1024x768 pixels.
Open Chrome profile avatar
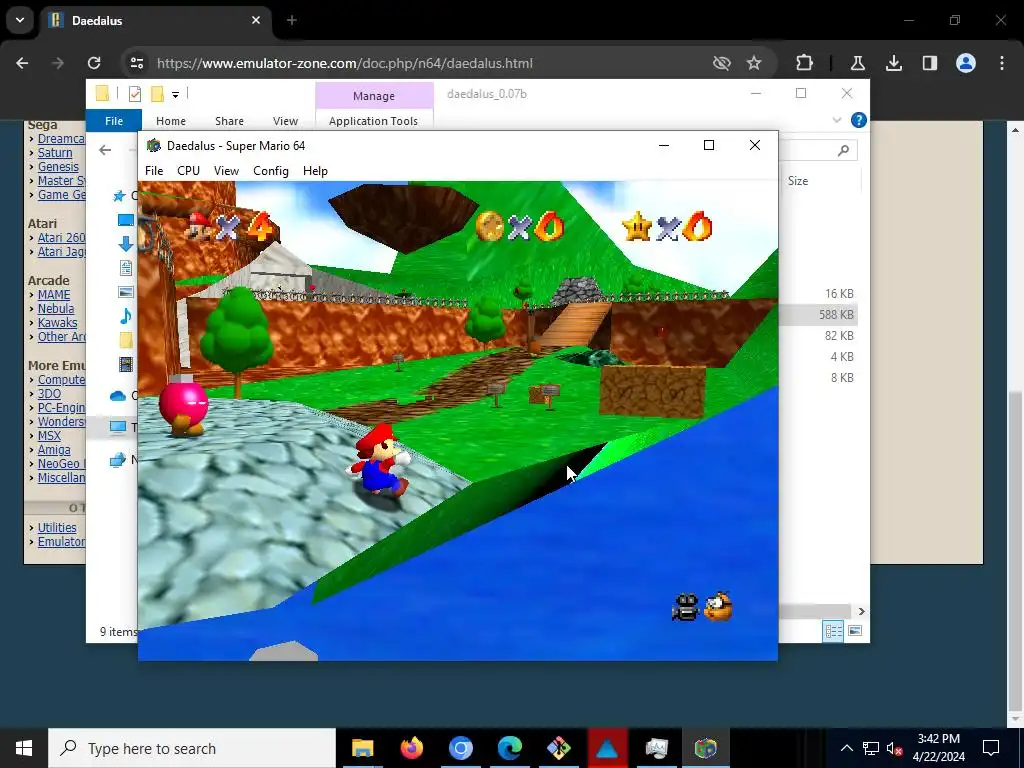click(x=965, y=63)
